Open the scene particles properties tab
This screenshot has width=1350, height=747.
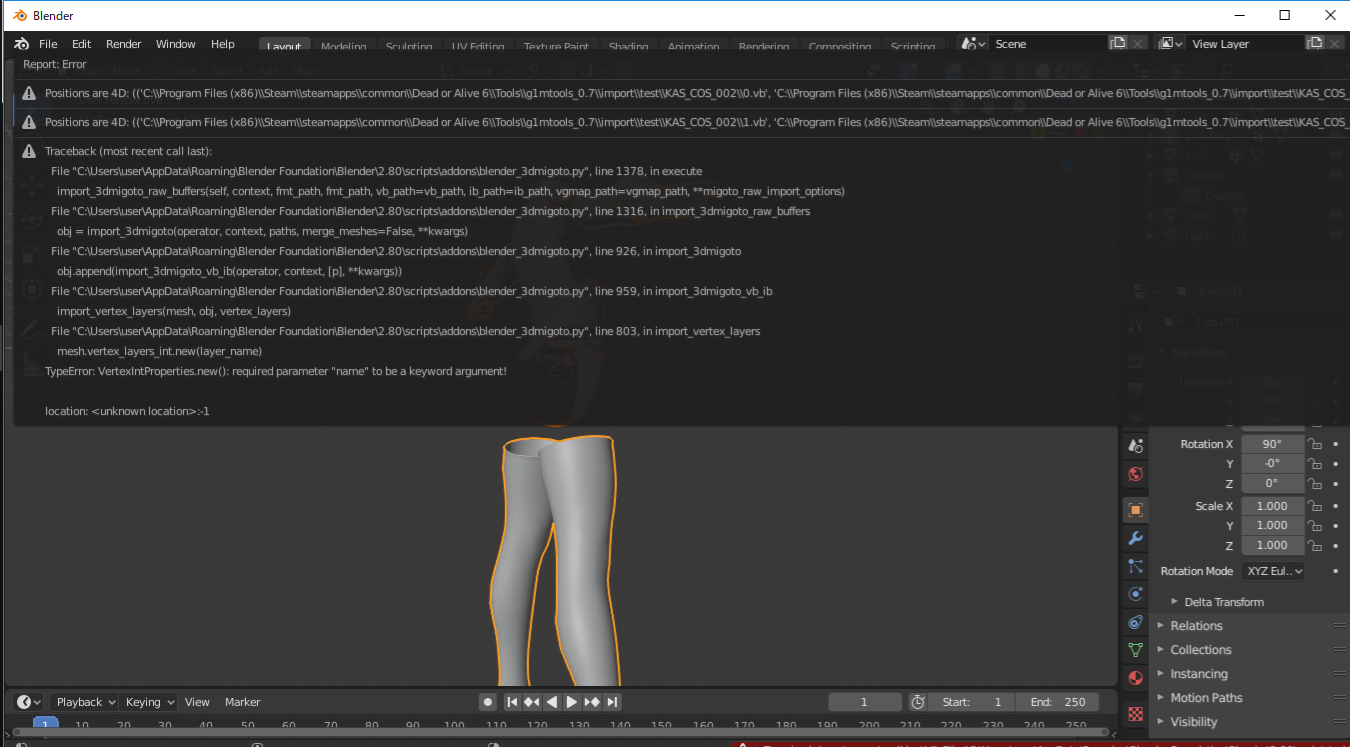tap(1135, 446)
